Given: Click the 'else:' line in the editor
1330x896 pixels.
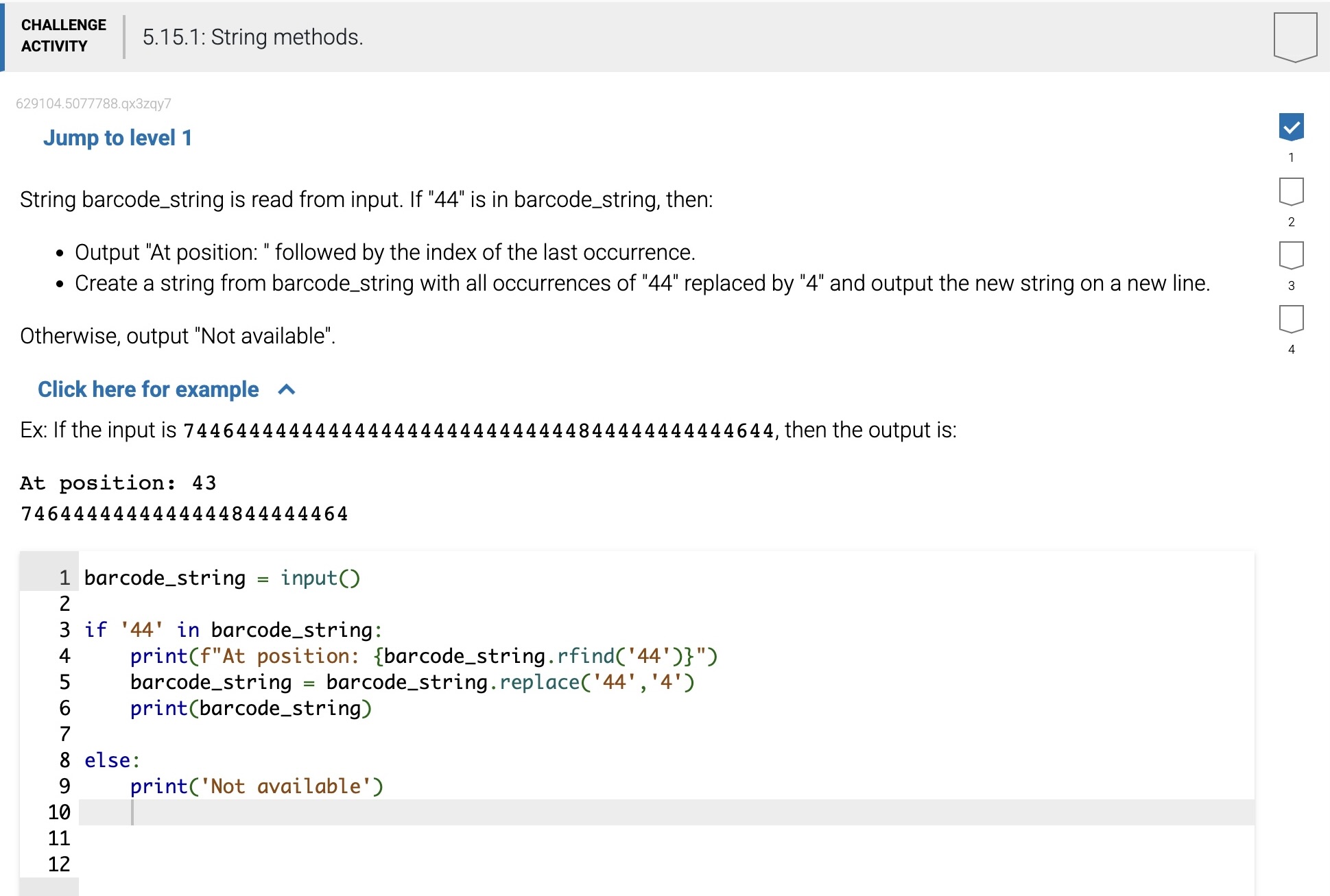Looking at the screenshot, I should (112, 760).
